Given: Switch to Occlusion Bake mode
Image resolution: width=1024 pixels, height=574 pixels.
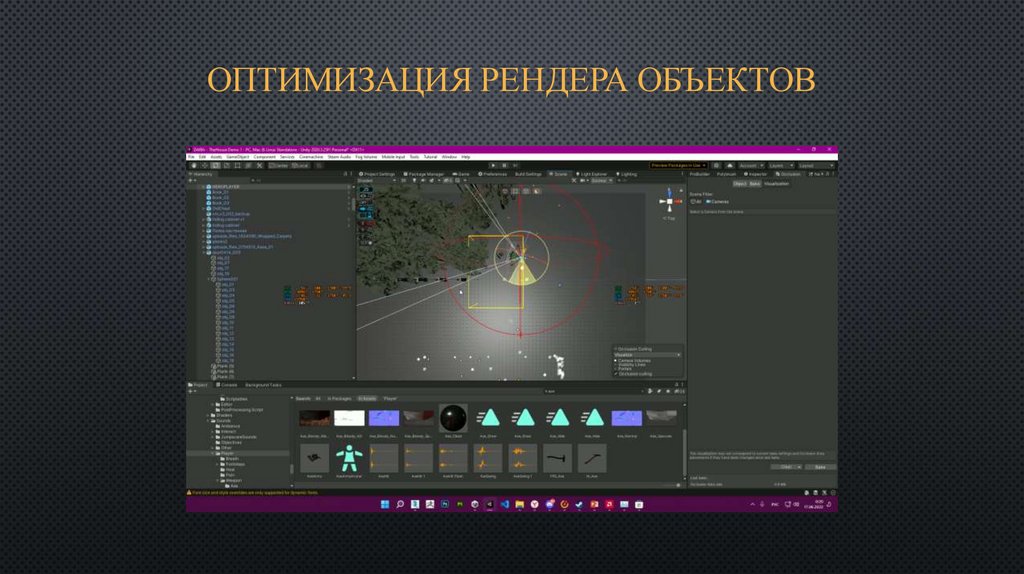Looking at the screenshot, I should click(755, 183).
